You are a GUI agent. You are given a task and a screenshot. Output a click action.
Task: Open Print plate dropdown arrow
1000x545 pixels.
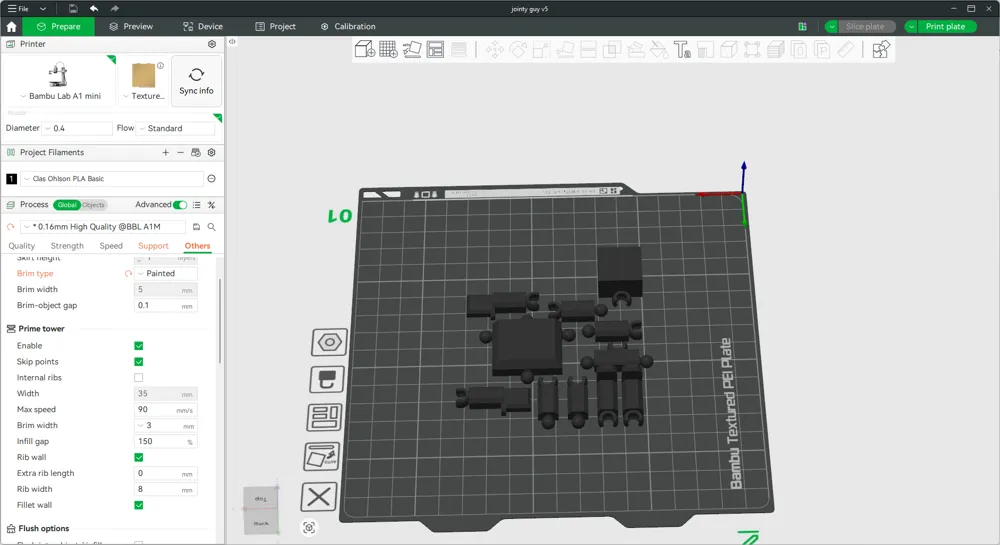[911, 26]
